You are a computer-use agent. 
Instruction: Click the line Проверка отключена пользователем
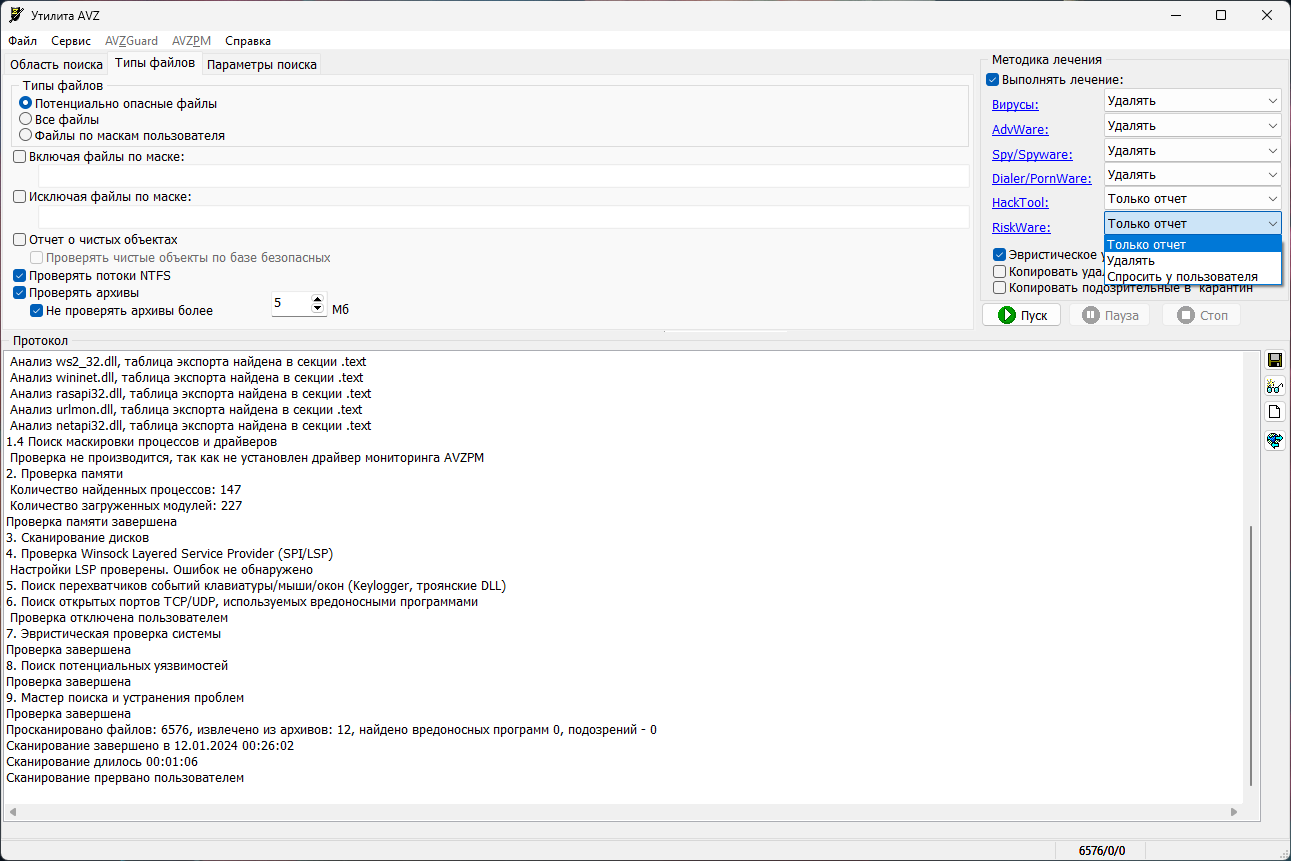tap(119, 618)
